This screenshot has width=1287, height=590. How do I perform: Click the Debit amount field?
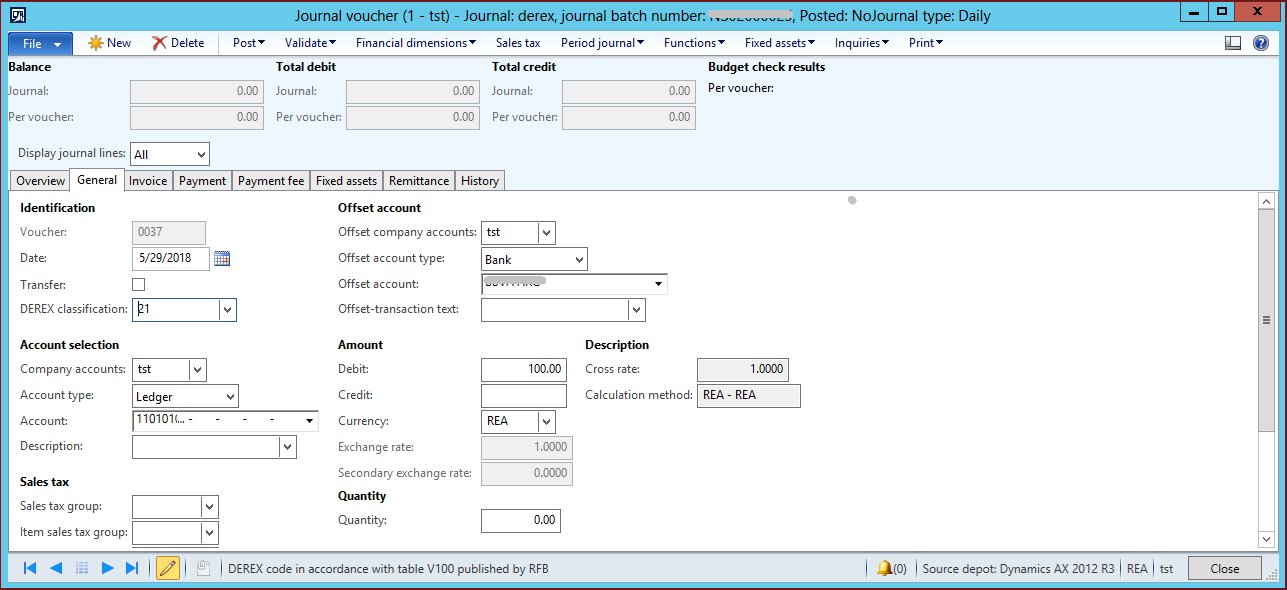[524, 370]
